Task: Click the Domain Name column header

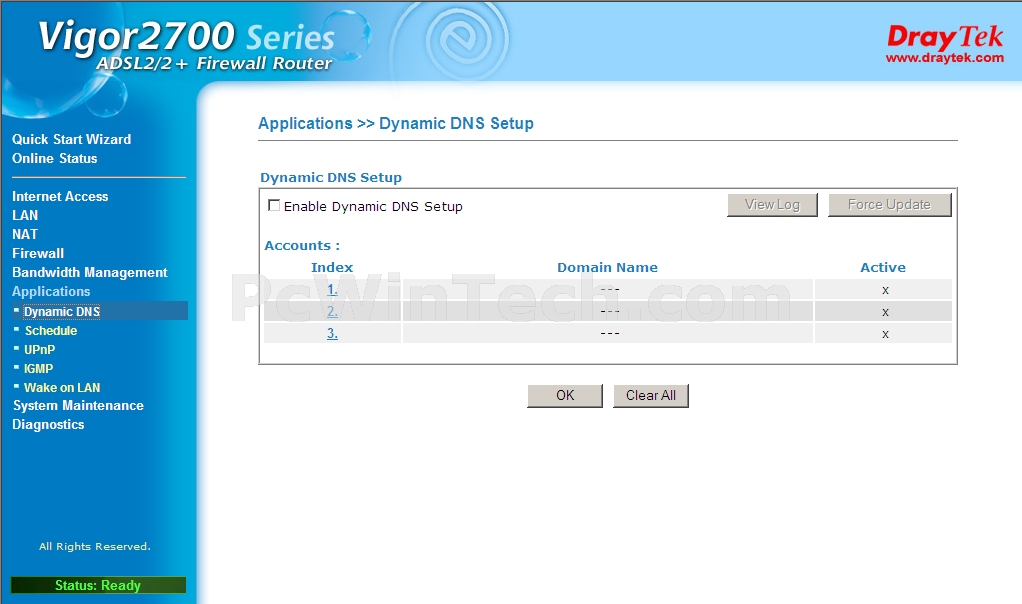Action: point(607,267)
